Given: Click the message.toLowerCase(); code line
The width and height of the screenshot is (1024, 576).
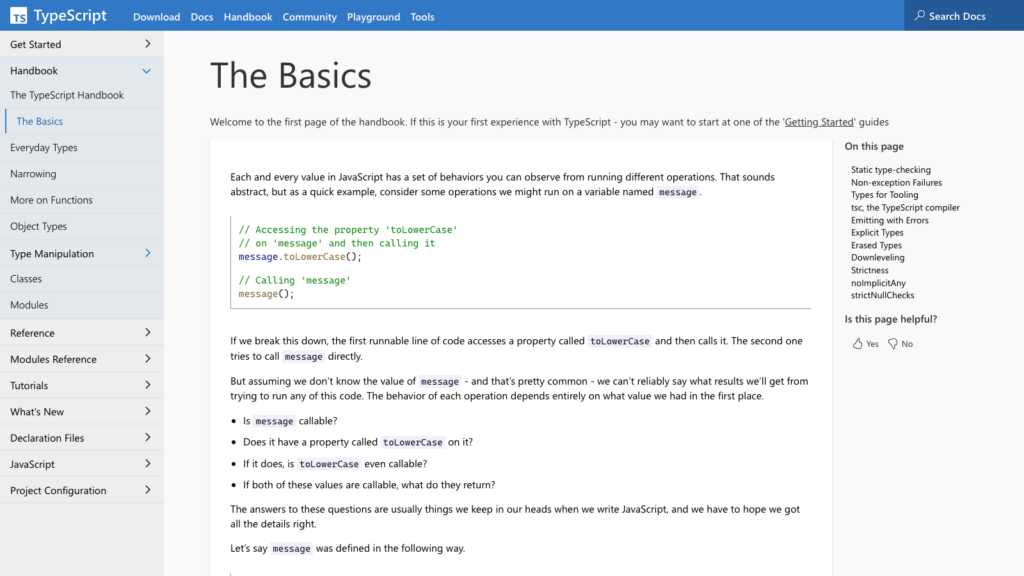Looking at the screenshot, I should (300, 257).
